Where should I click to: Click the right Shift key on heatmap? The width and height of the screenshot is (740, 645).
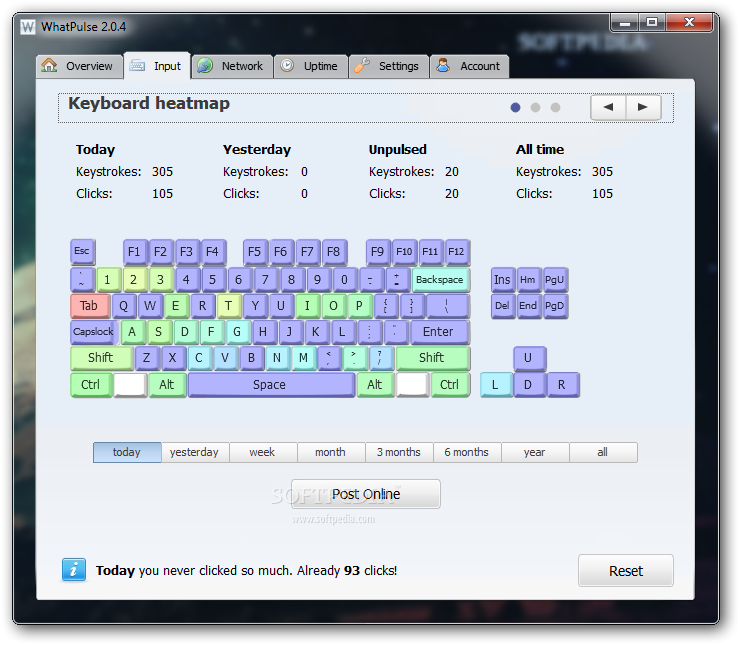[x=433, y=358]
